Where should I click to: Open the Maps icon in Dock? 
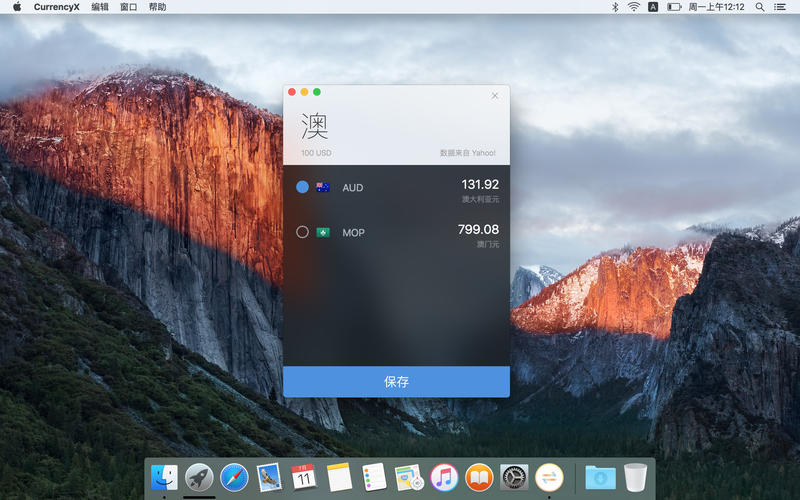coord(409,478)
